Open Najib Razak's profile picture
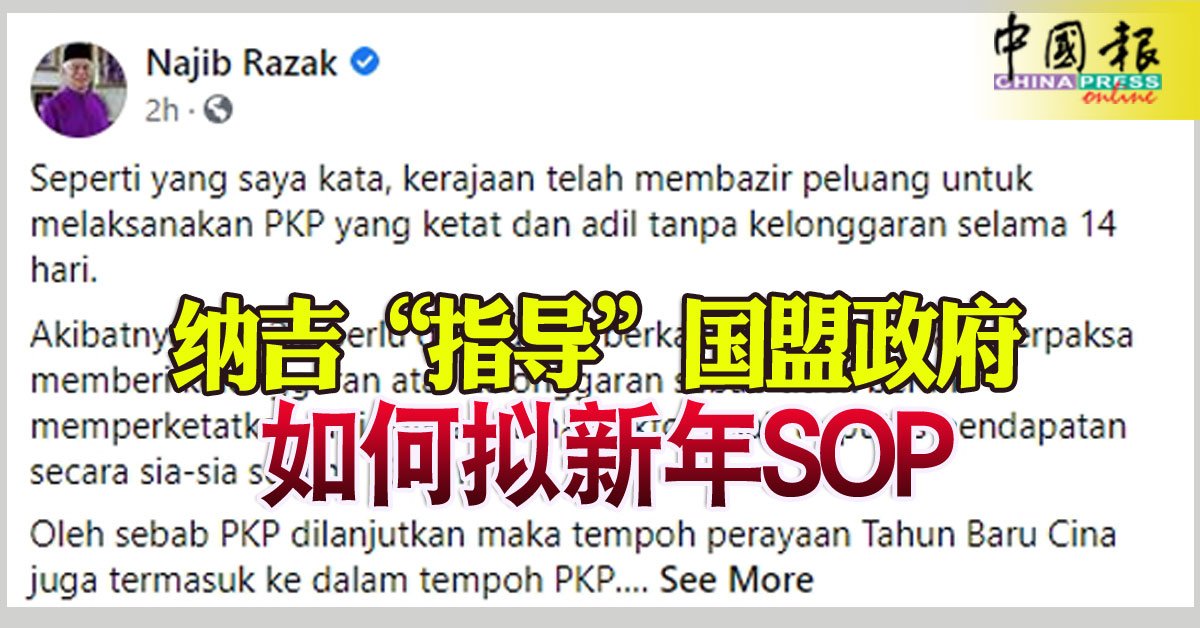1200x628 pixels. click(79, 88)
